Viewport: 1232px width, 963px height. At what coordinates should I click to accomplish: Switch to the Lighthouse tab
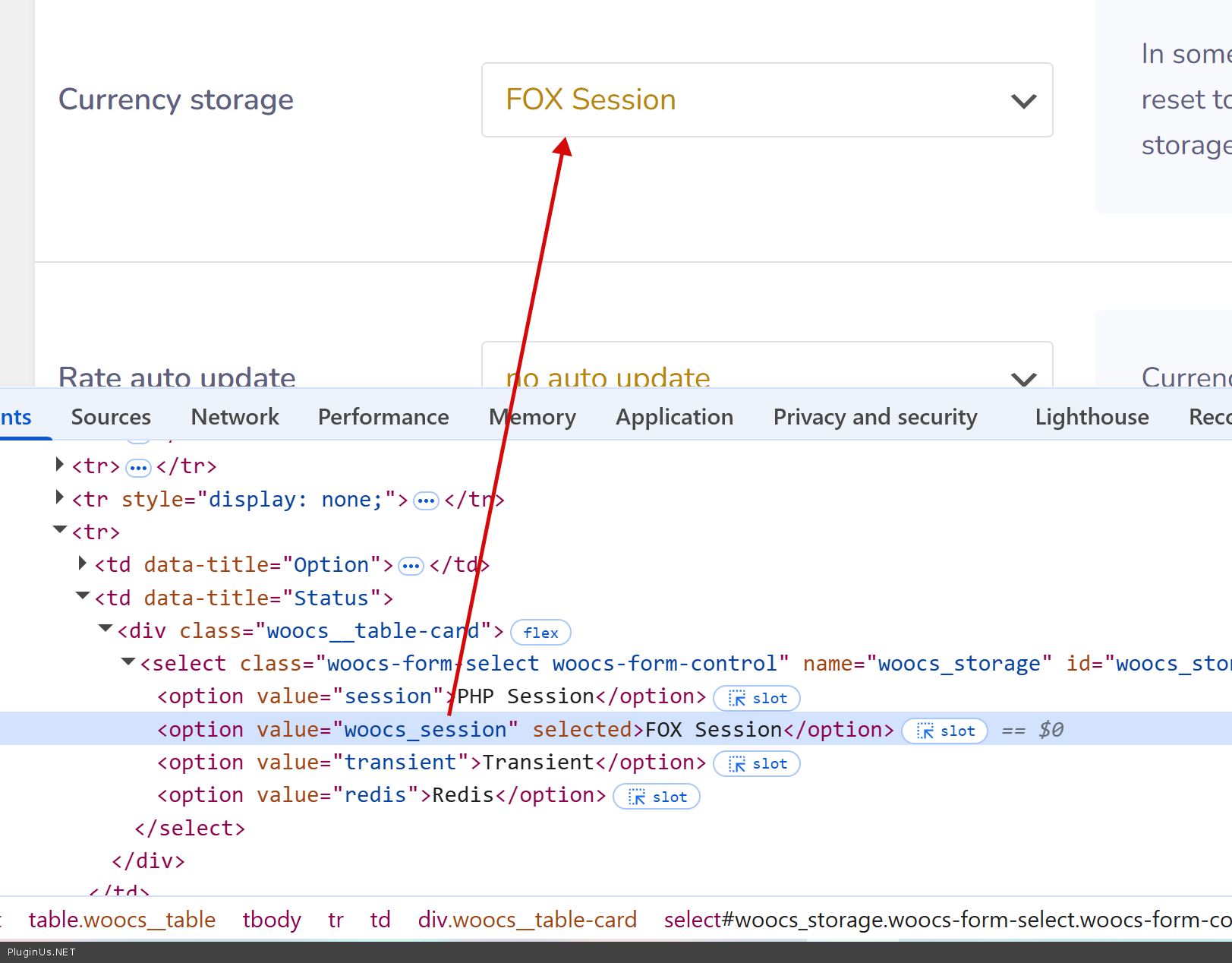click(x=1091, y=417)
